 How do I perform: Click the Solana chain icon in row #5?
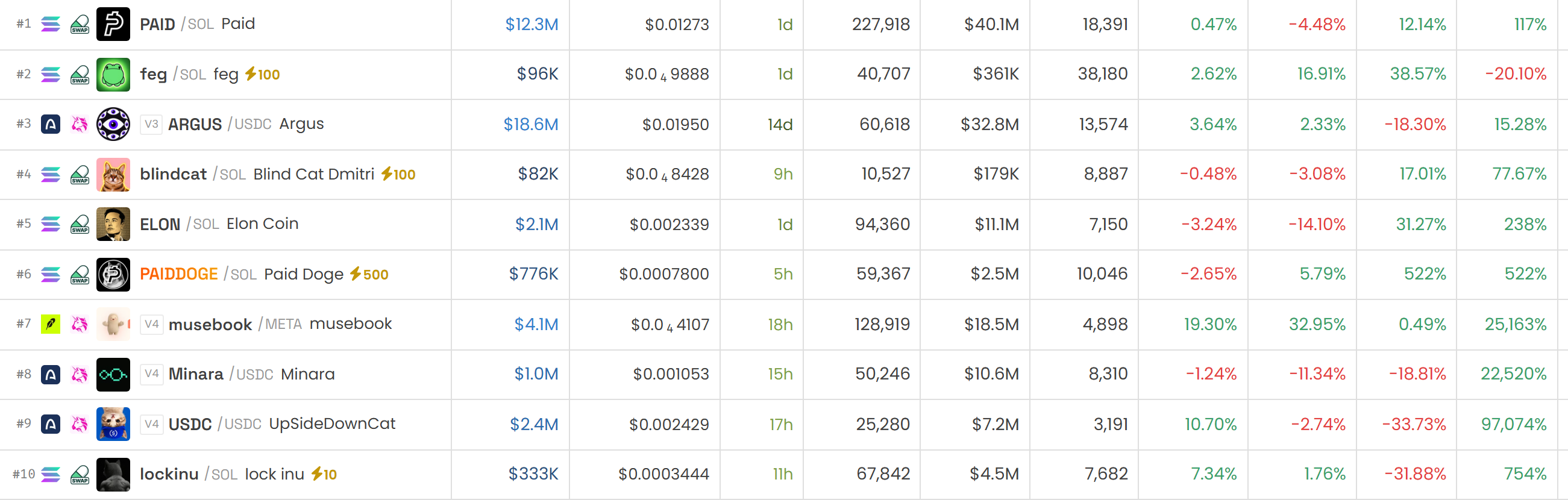click(x=51, y=225)
